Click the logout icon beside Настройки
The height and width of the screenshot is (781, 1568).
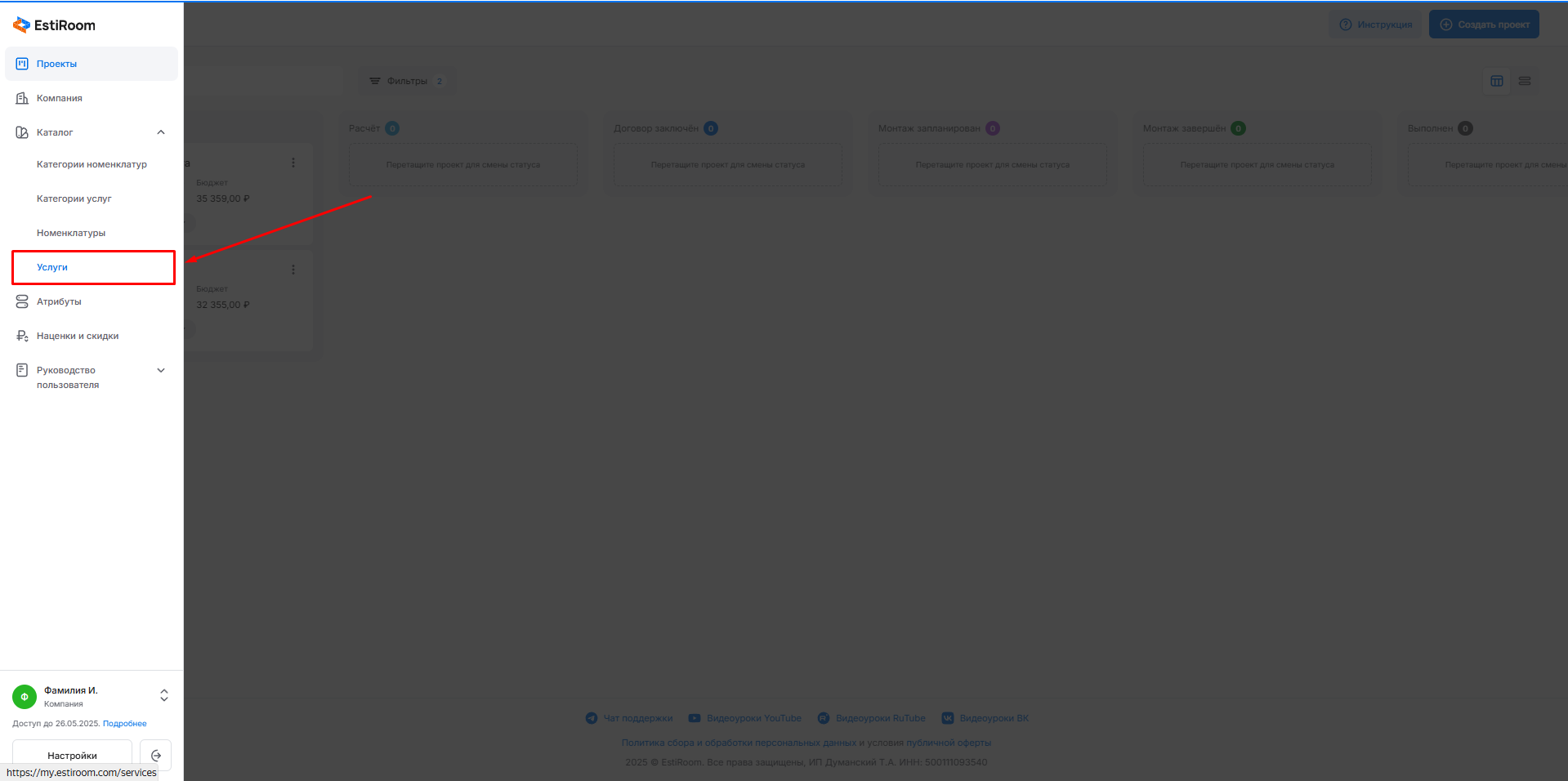(x=156, y=756)
